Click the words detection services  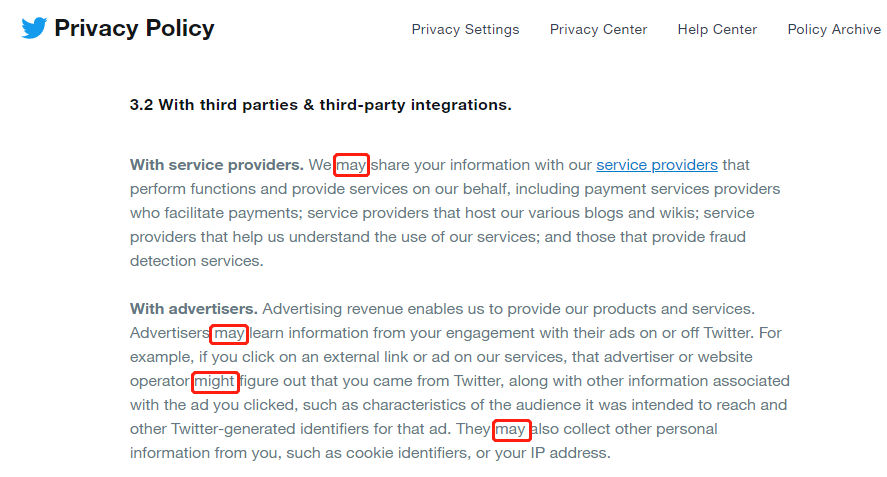pos(196,261)
